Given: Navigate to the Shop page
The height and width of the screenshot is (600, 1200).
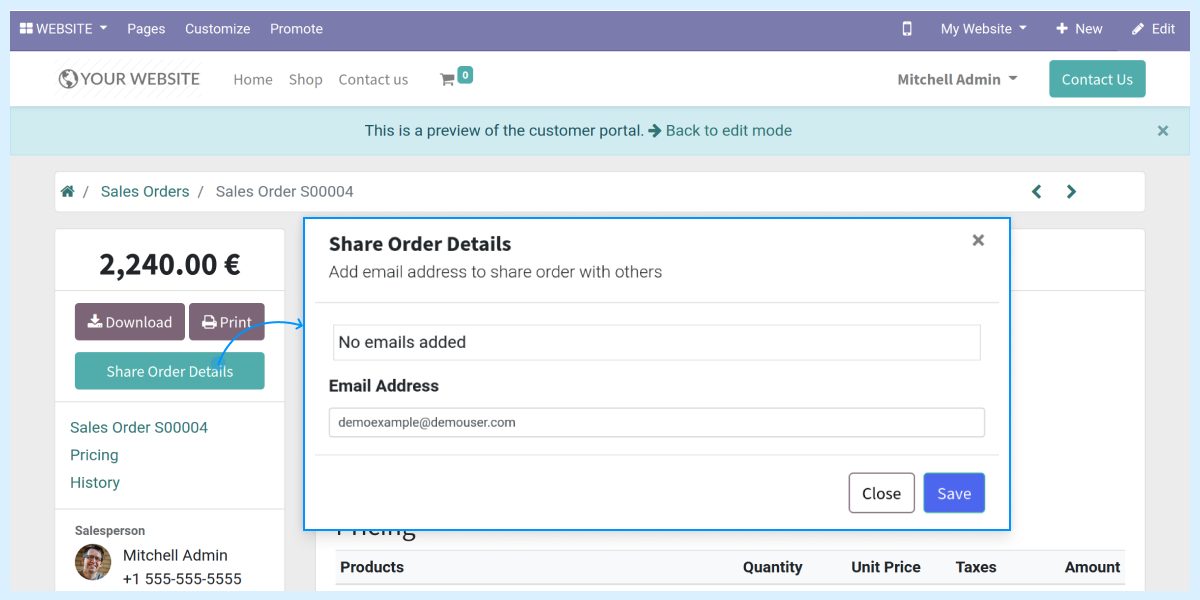Looking at the screenshot, I should pos(305,79).
